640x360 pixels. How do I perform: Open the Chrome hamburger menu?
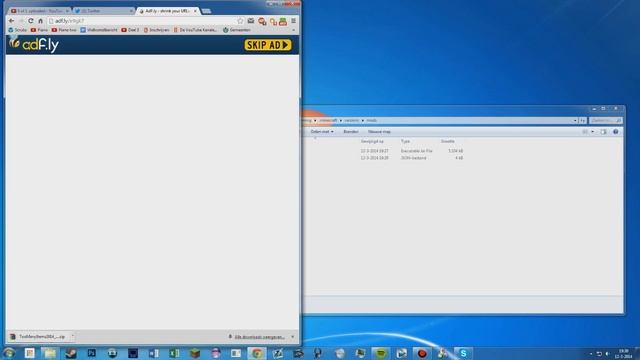[293, 21]
